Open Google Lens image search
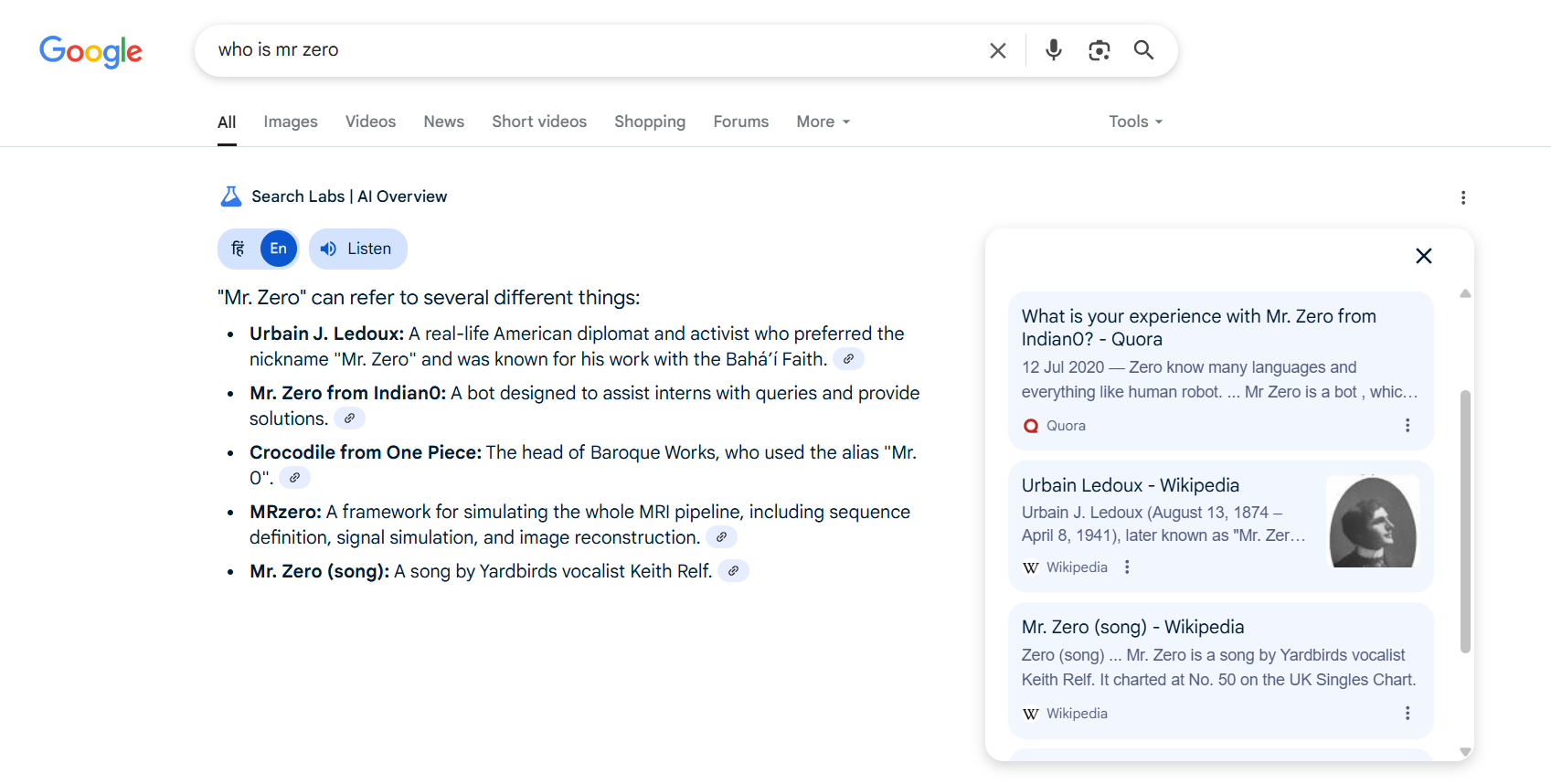 tap(1100, 50)
